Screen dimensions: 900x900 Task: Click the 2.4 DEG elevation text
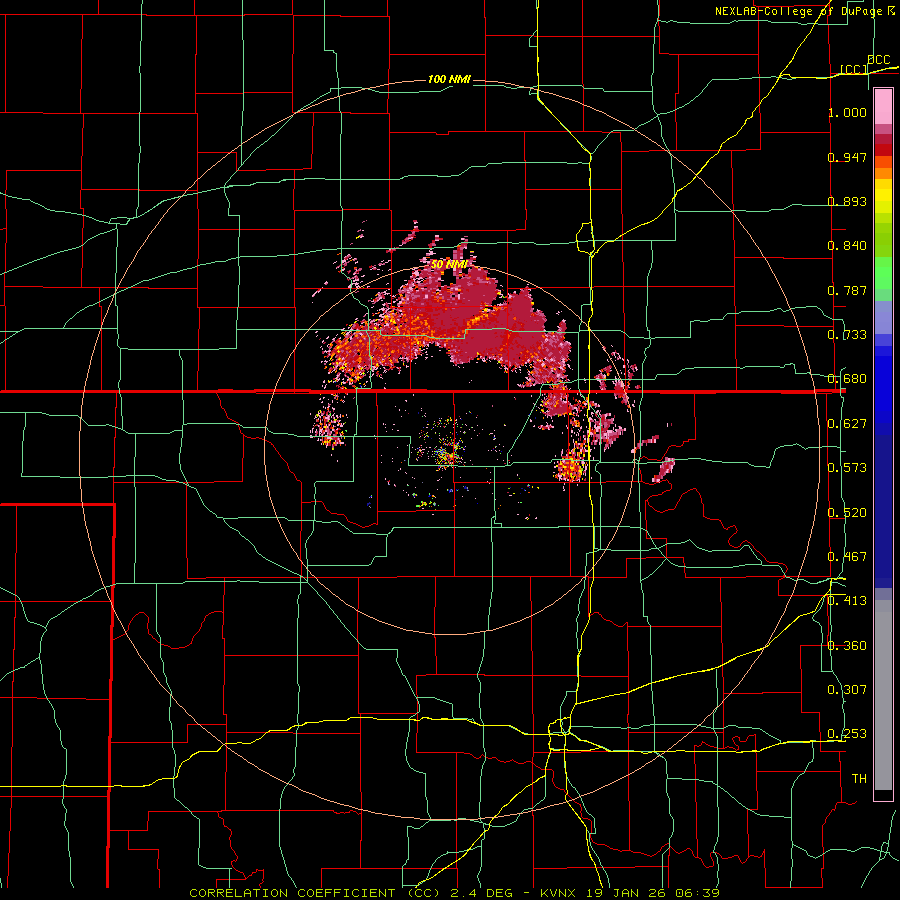pos(481,893)
